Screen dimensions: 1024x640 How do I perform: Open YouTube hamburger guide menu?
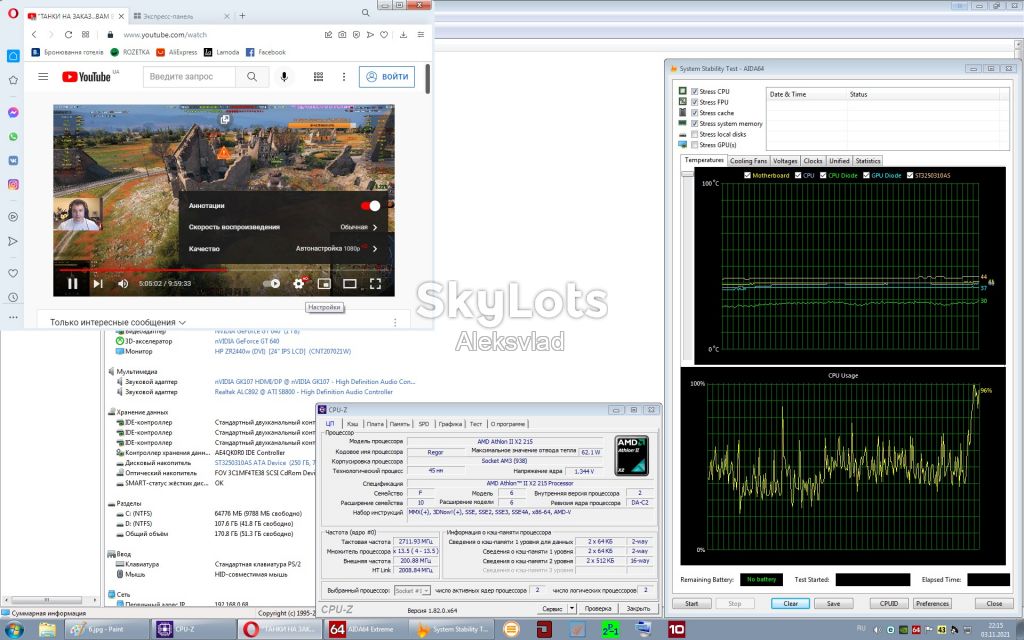(43, 76)
